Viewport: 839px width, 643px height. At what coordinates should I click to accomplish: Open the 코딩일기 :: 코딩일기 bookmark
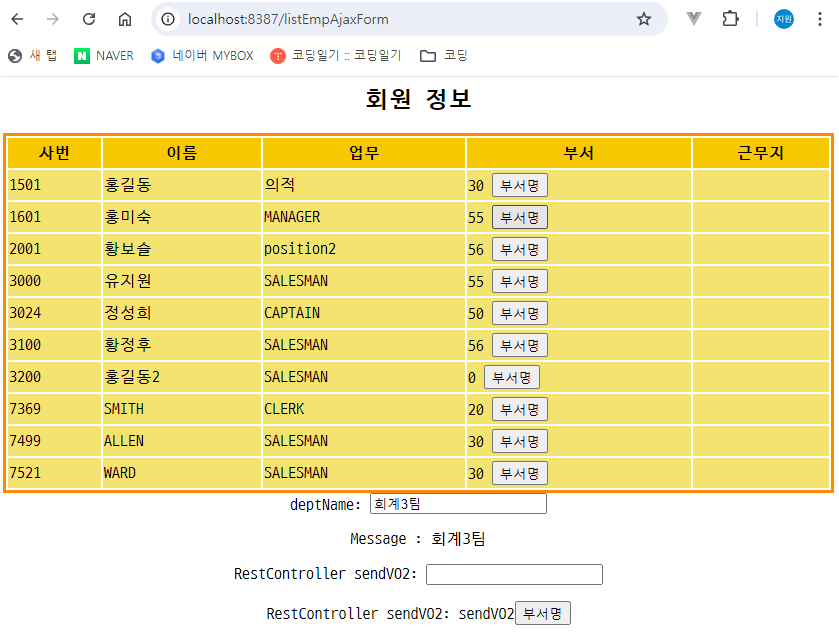335,56
